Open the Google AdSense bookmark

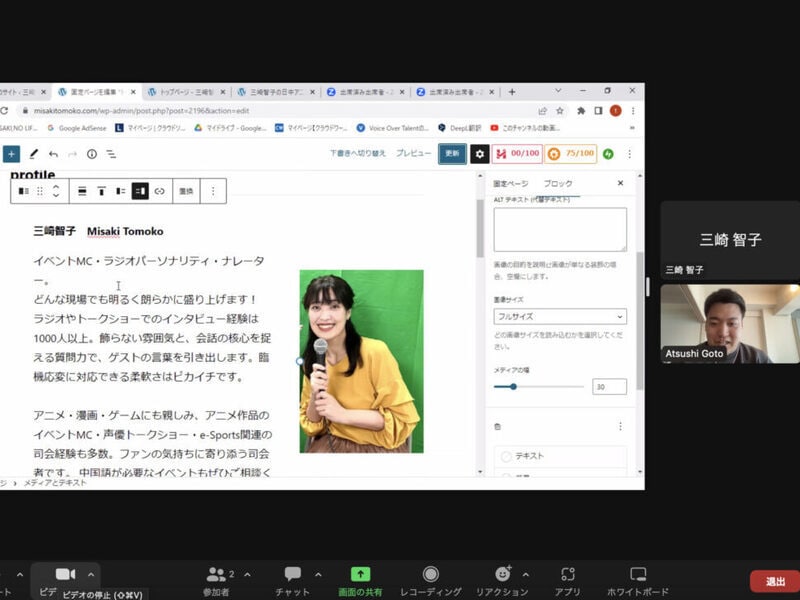[x=78, y=128]
